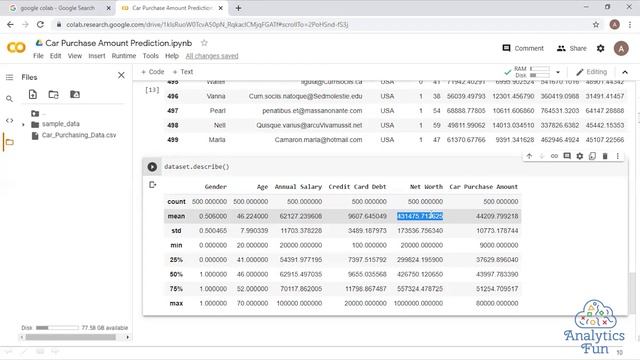Image resolution: width=640 pixels, height=360 pixels.
Task: Click the Car Purchase Amount column header
Action: point(483,187)
